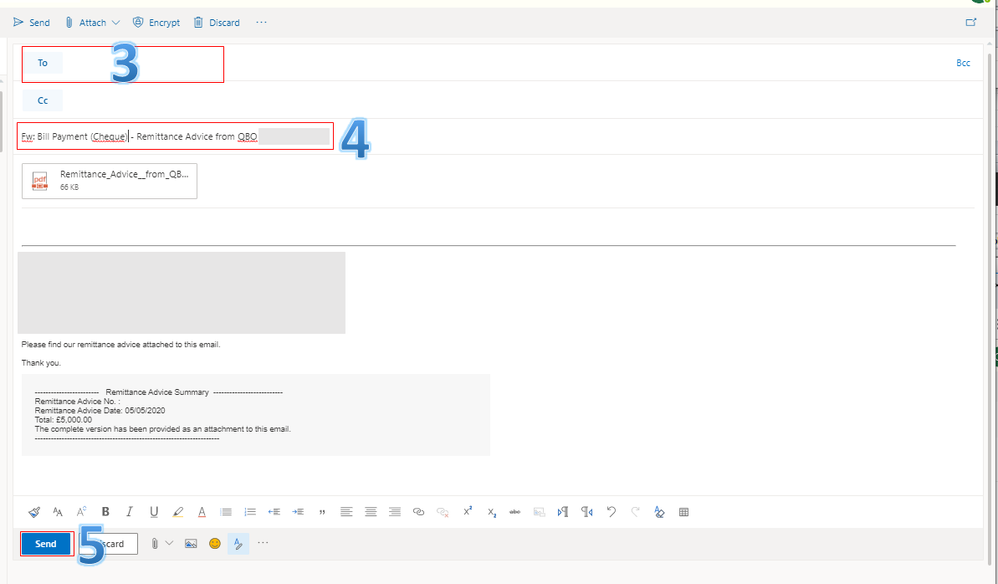Click Encrypt in the top toolbar
The height and width of the screenshot is (584, 998).
coord(157,22)
